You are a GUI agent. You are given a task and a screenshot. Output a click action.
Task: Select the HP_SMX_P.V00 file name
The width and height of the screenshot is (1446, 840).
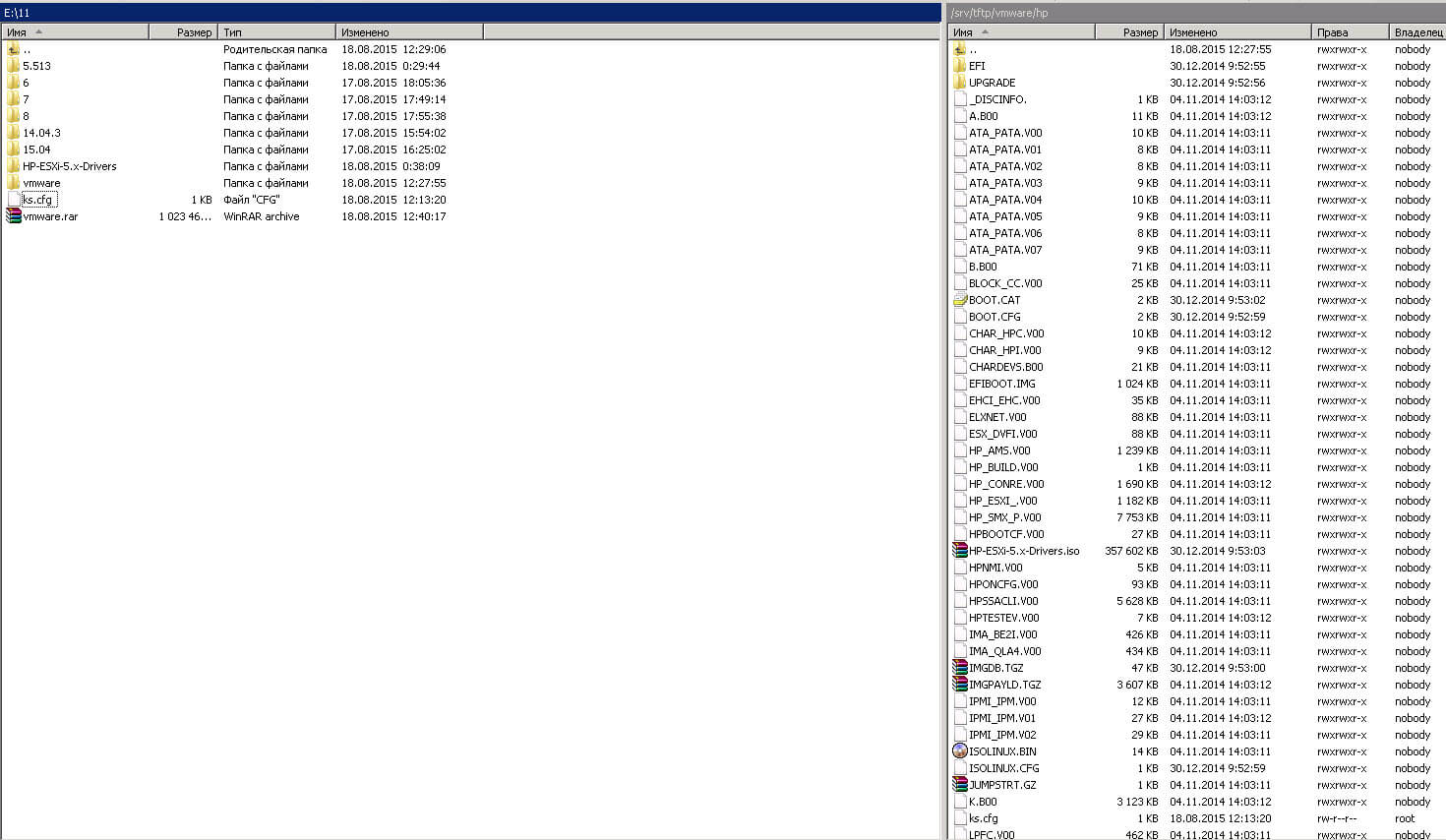(1005, 517)
